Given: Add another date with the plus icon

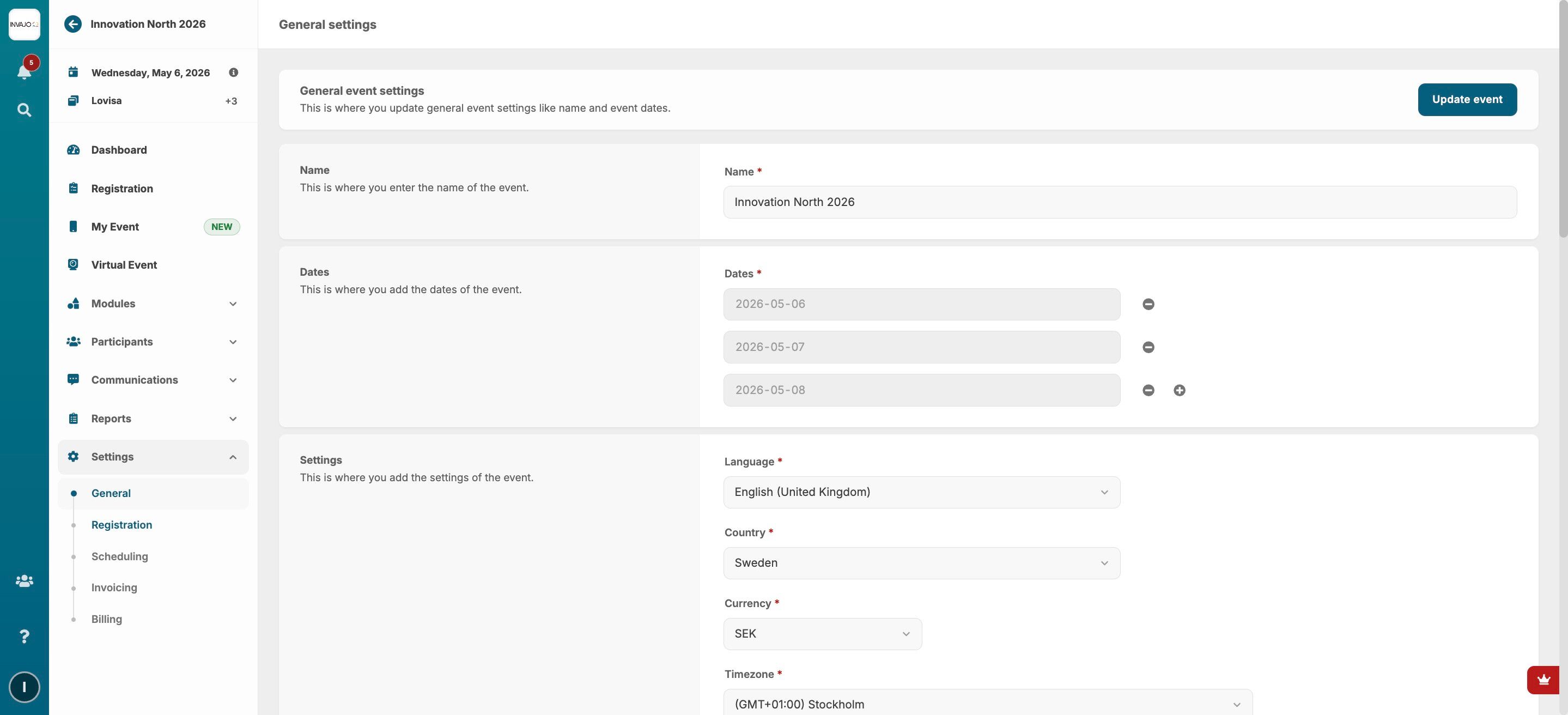Looking at the screenshot, I should point(1179,390).
